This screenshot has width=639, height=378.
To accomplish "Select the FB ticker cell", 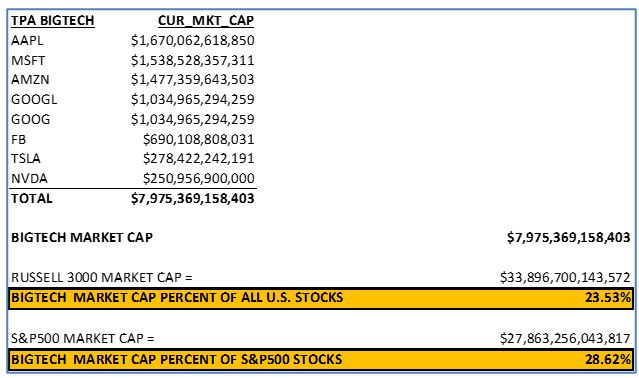I will pyautogui.click(x=19, y=139).
